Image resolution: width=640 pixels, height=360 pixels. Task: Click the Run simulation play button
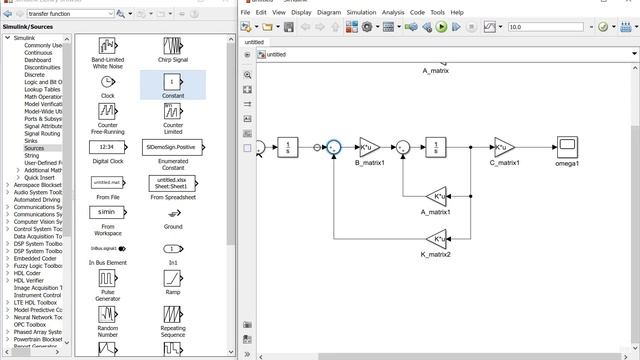coord(441,27)
